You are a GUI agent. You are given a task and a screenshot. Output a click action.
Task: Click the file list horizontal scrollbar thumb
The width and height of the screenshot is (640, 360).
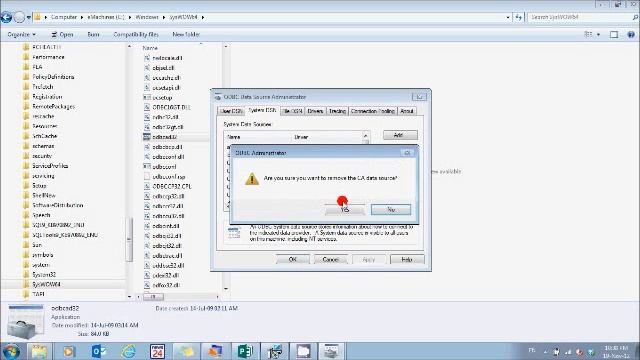tap(153, 297)
